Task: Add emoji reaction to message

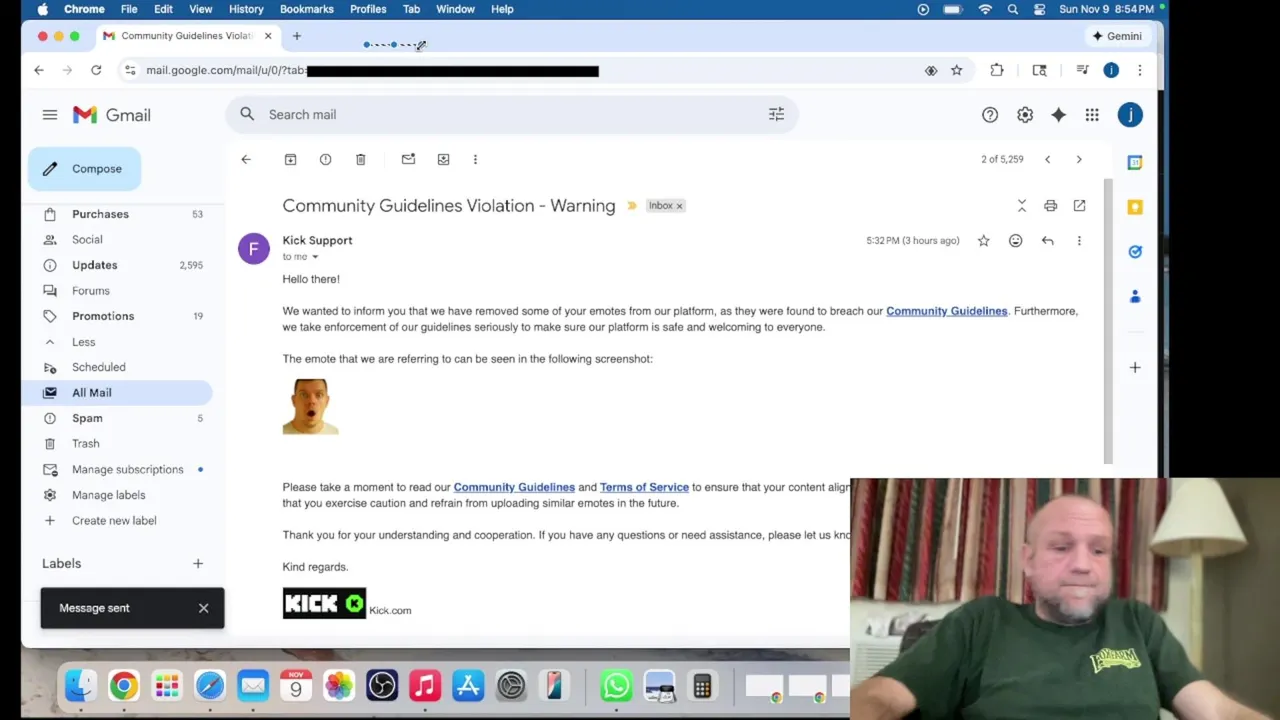Action: [x=1015, y=241]
